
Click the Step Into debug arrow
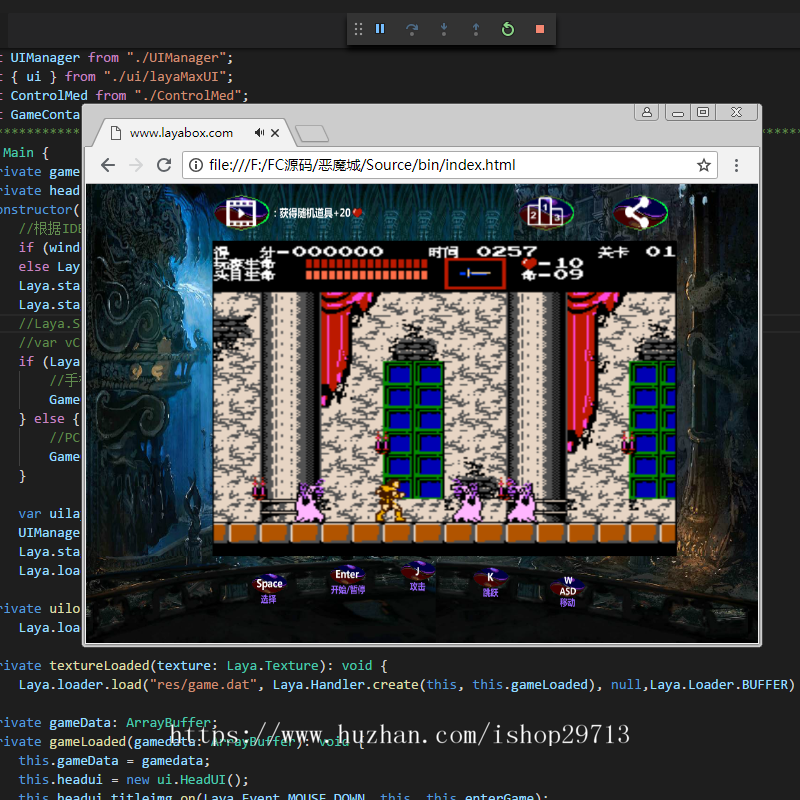[x=444, y=29]
